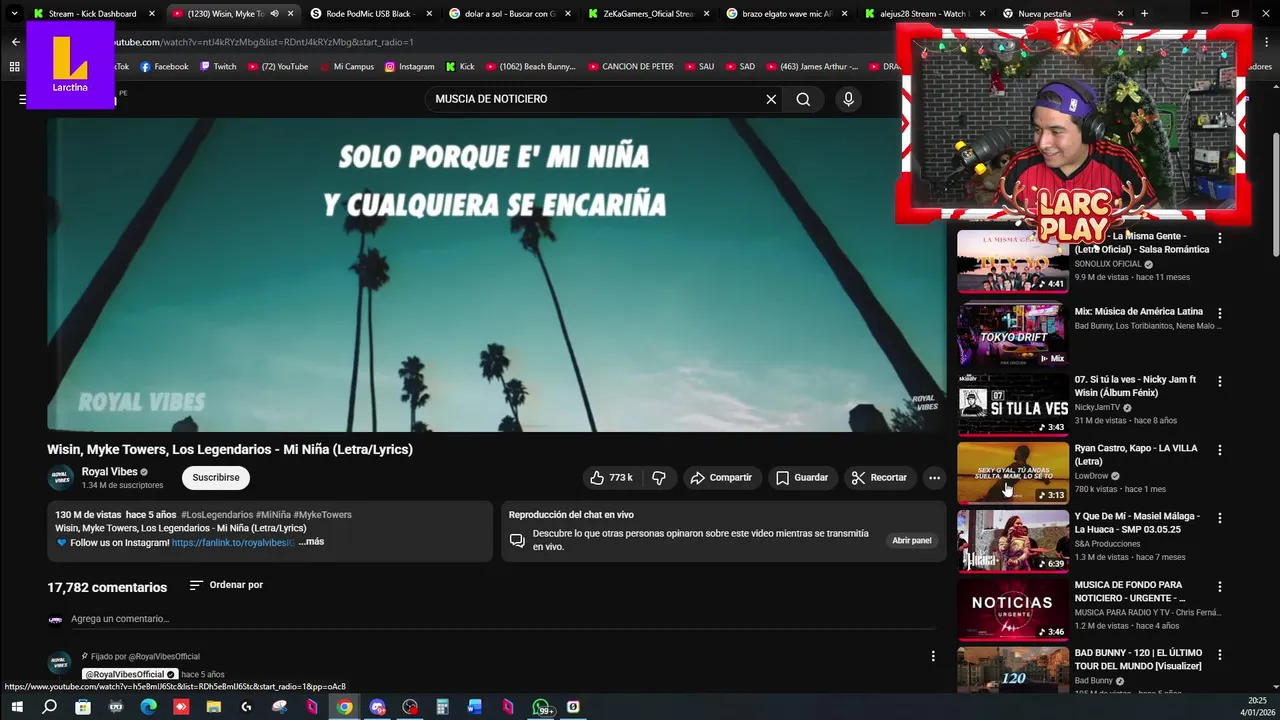This screenshot has width=1280, height=720.
Task: Switch to the Rode PodMic USB Black tab
Action: tap(371, 14)
